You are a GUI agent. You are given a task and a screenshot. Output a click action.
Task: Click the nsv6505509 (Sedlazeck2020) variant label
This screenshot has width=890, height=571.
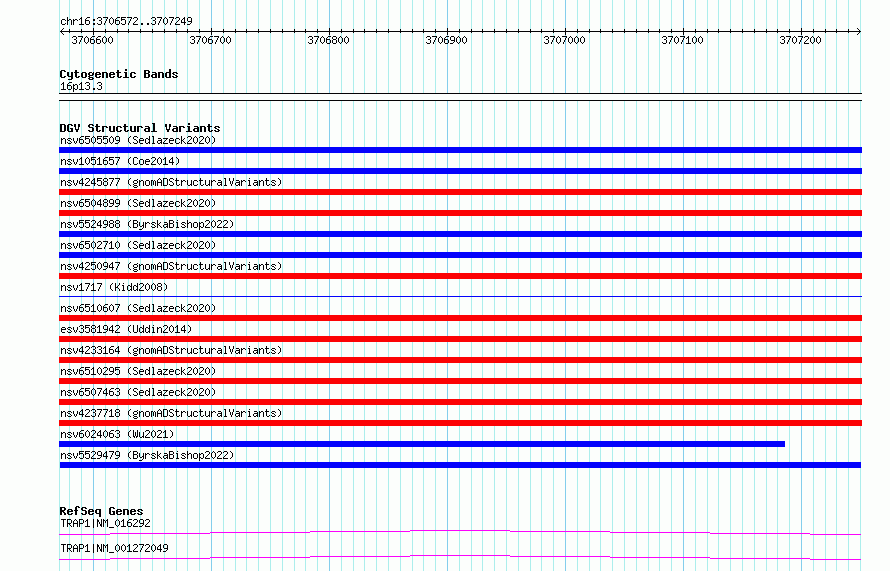138,140
